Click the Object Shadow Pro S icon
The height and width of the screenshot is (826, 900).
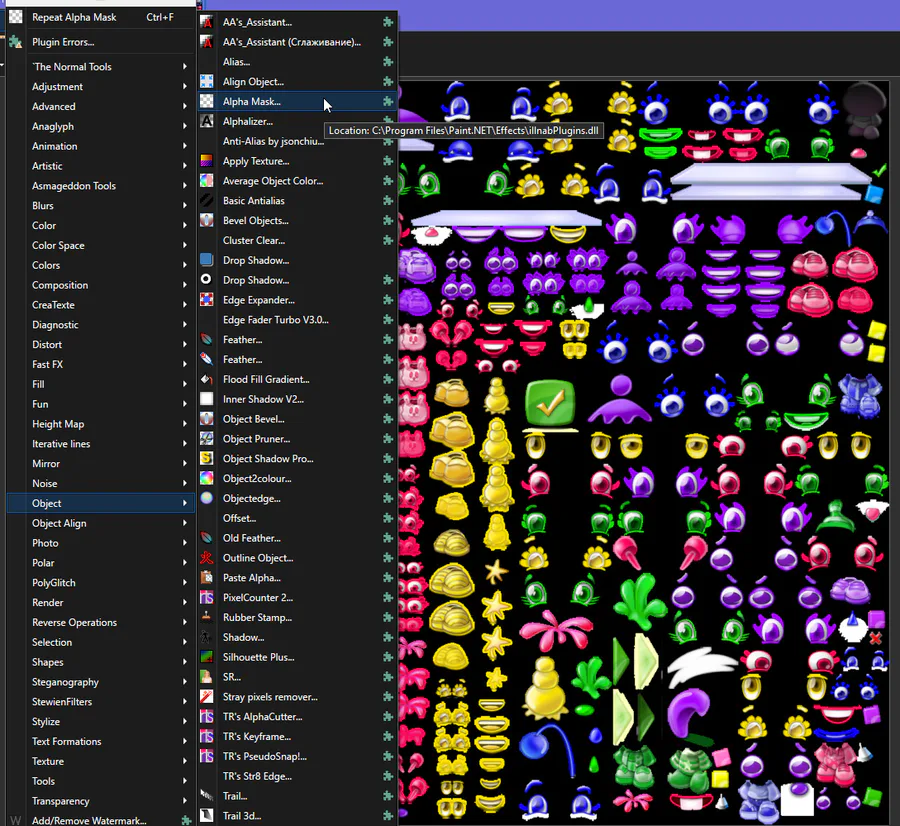207,459
